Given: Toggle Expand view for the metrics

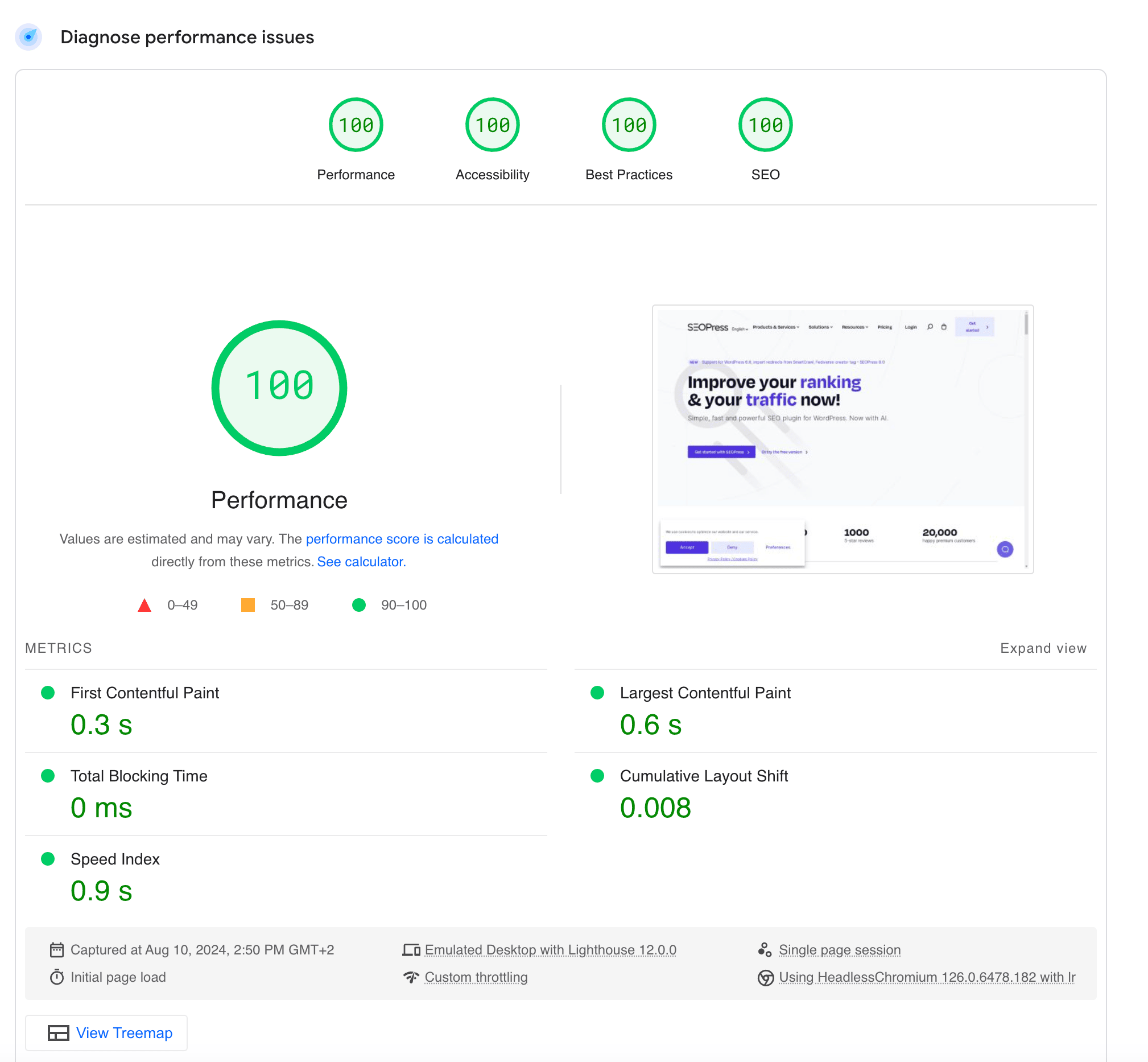Looking at the screenshot, I should [x=1043, y=648].
